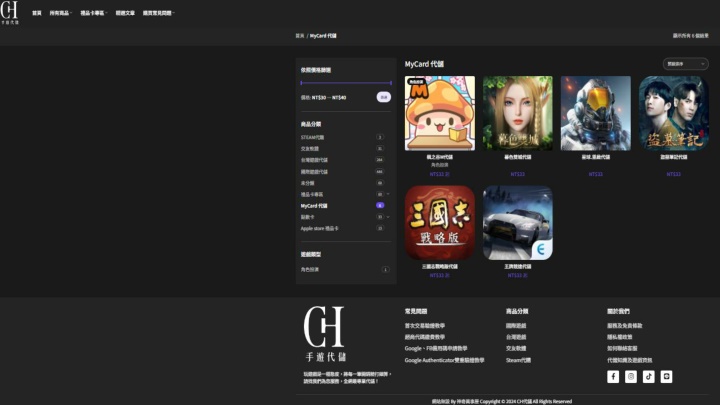Open the Facebook icon in the footer
This screenshot has height=405, width=720.
click(613, 377)
